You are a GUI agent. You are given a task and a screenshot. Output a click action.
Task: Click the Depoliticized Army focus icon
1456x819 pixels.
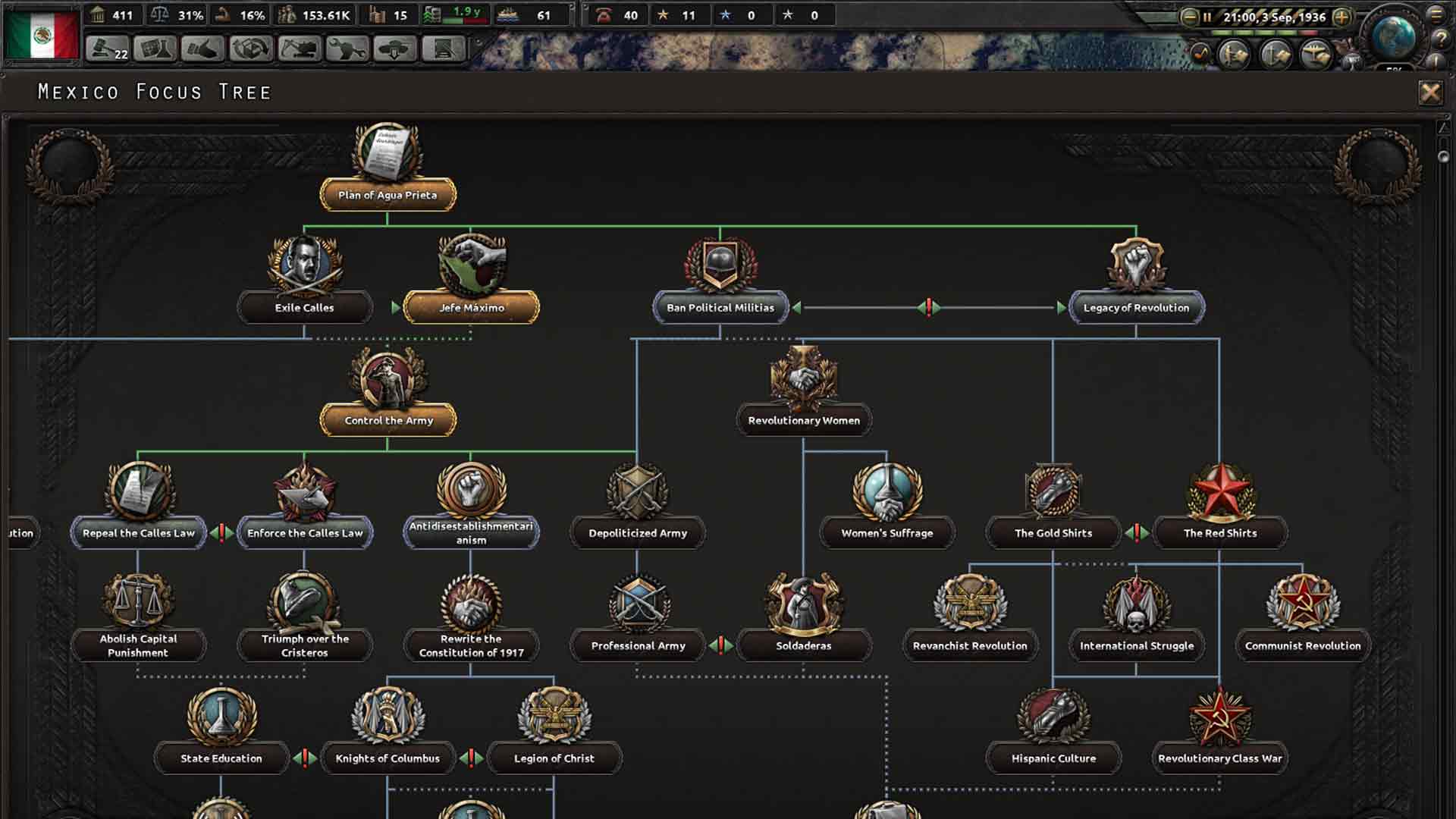638,491
